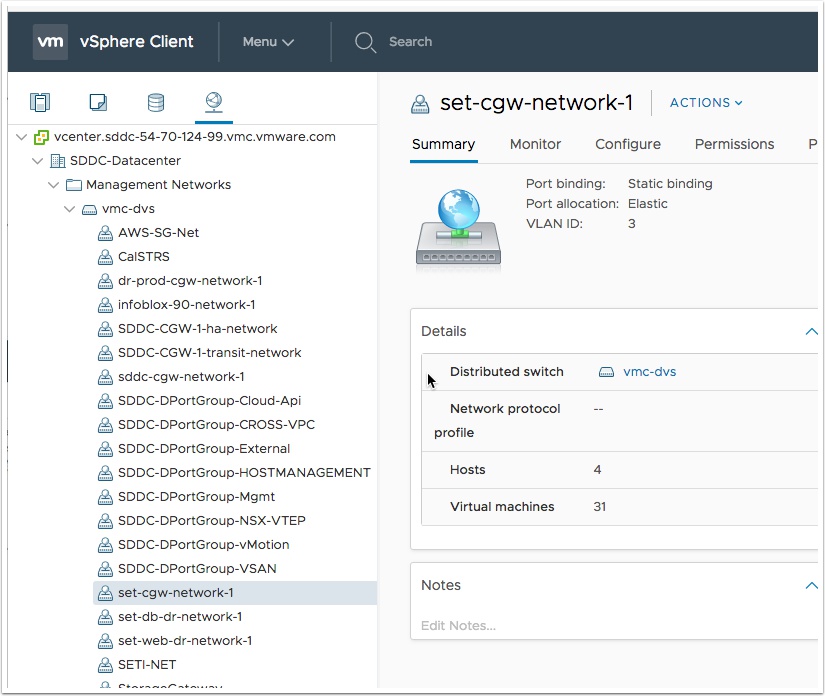The image size is (825, 696).
Task: Open the vmc-dvs distributed switch link
Action: click(x=649, y=372)
